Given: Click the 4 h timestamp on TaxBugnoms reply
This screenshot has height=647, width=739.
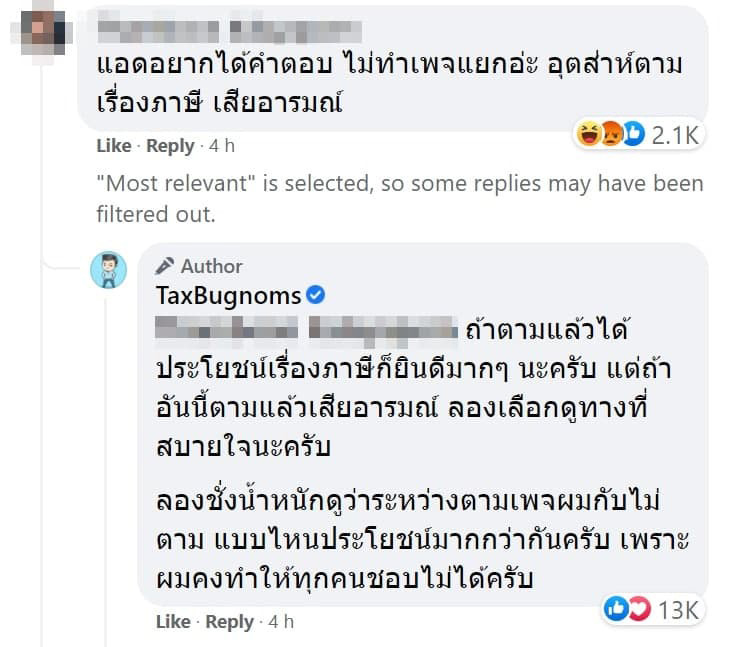Looking at the screenshot, I should click(x=280, y=622).
